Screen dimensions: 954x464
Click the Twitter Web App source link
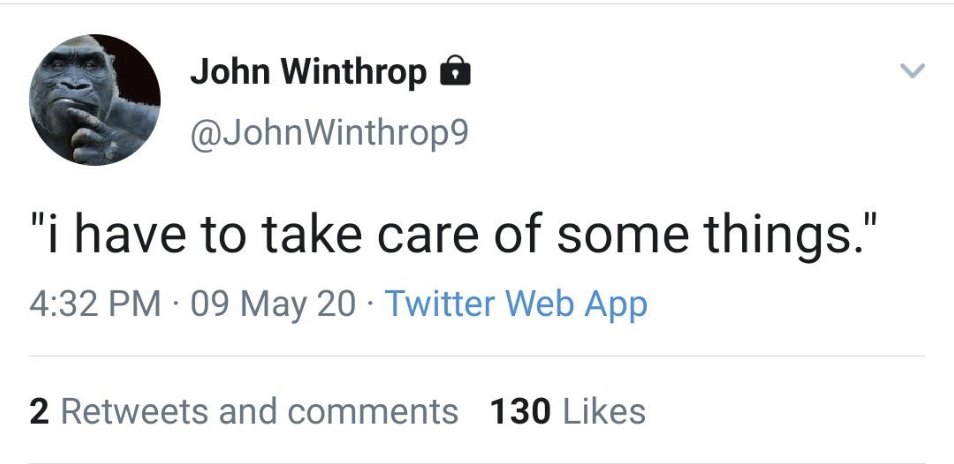pyautogui.click(x=516, y=303)
